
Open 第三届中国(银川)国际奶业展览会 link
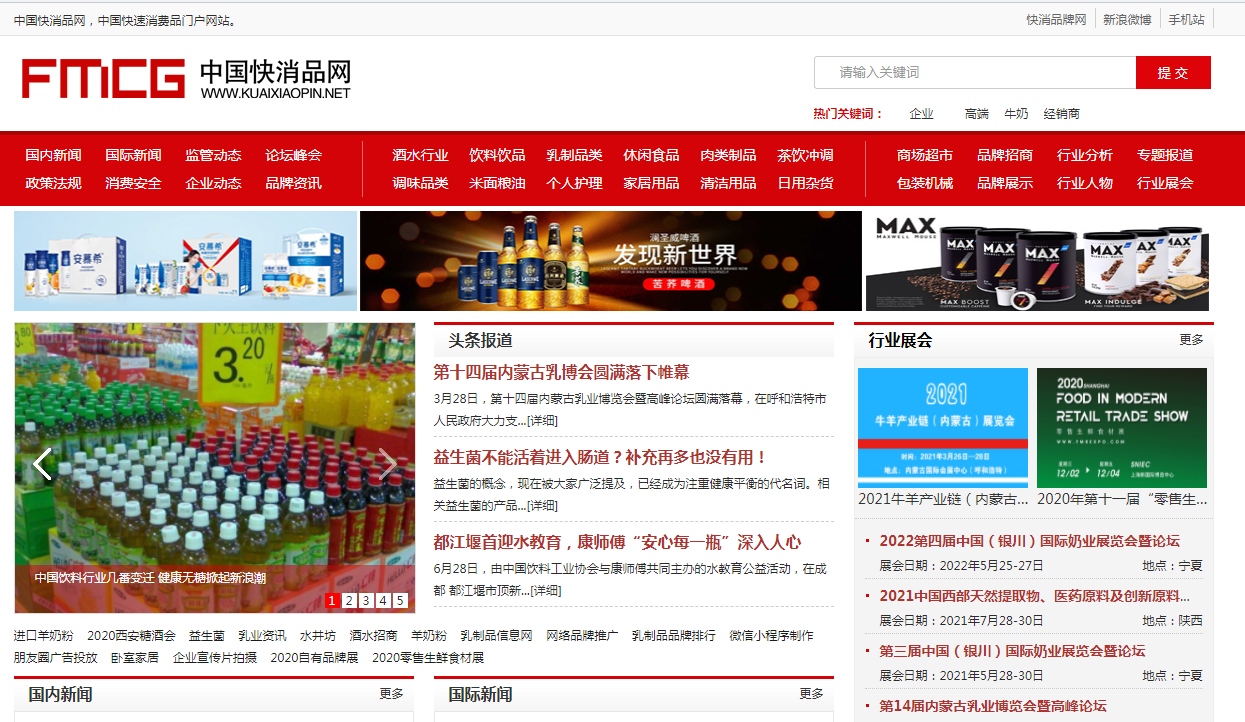point(1012,651)
